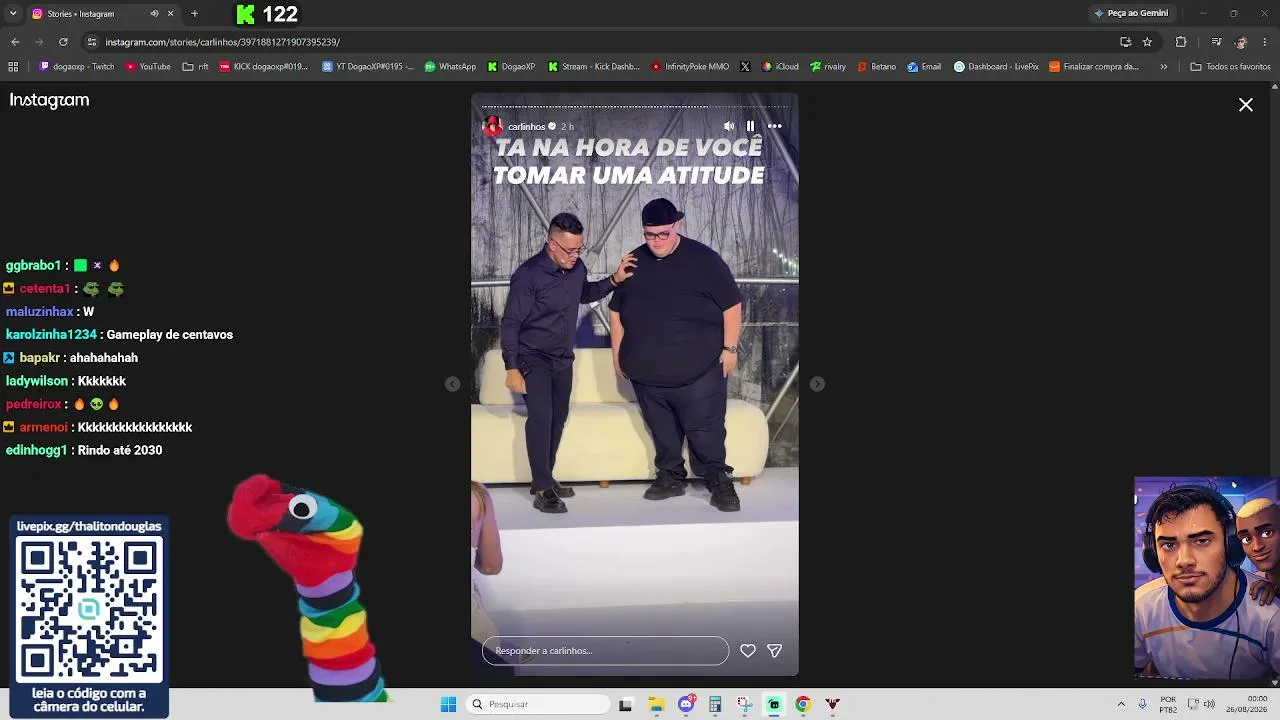The image size is (1280, 720).
Task: Open the WhatsApp bookmark
Action: [450, 67]
